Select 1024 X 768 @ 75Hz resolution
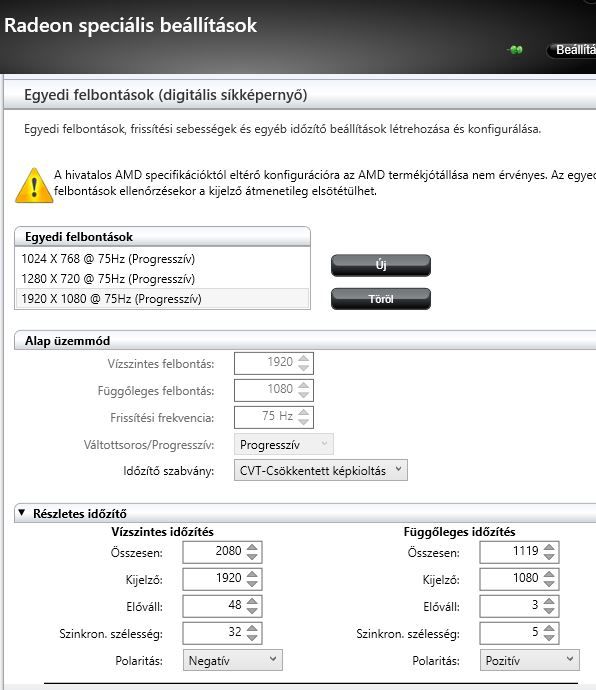Image resolution: width=596 pixels, height=690 pixels. tap(162, 259)
